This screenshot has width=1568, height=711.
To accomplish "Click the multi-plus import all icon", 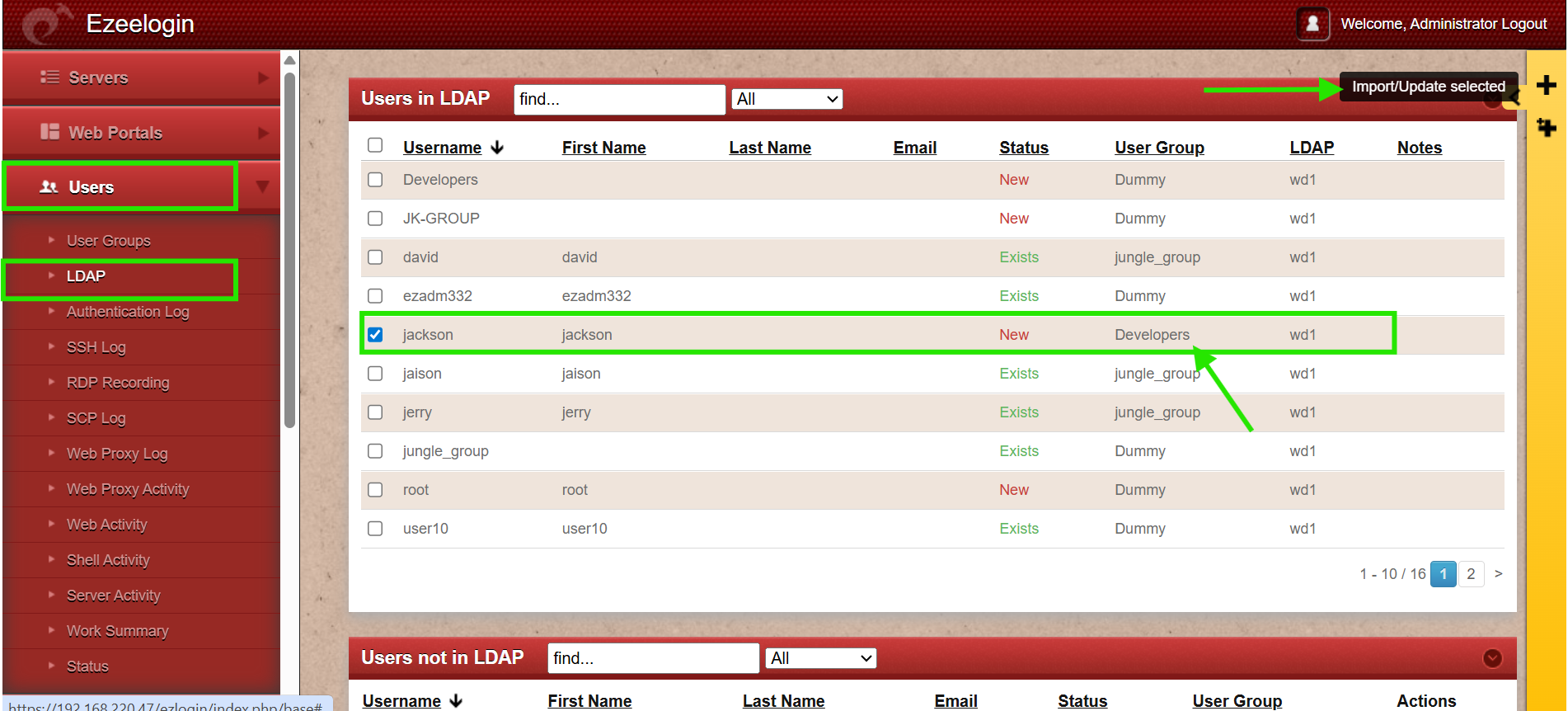I will (1546, 128).
